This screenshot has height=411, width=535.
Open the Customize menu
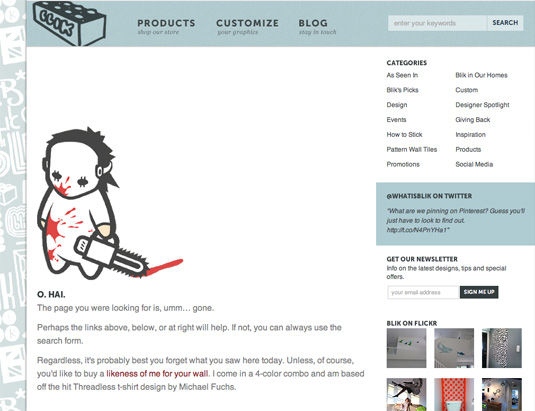(x=247, y=27)
